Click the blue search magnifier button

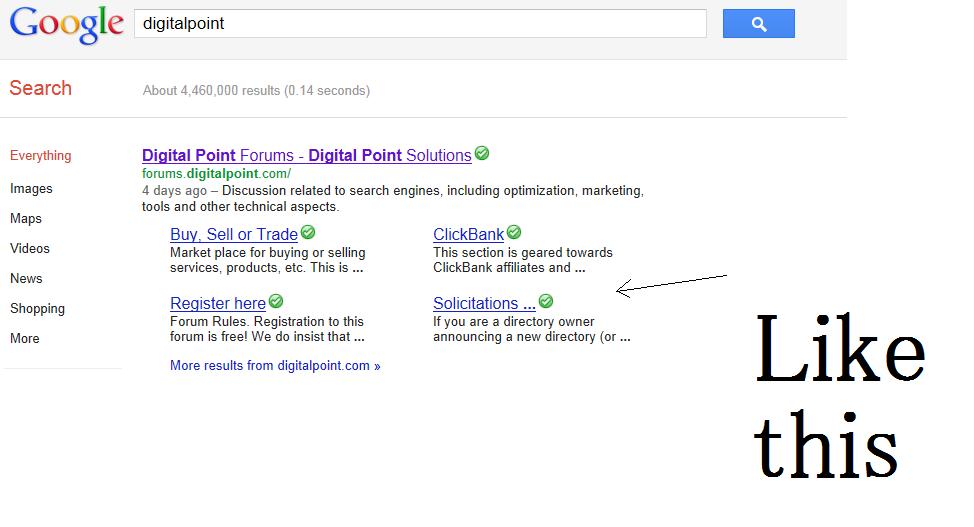coord(758,24)
